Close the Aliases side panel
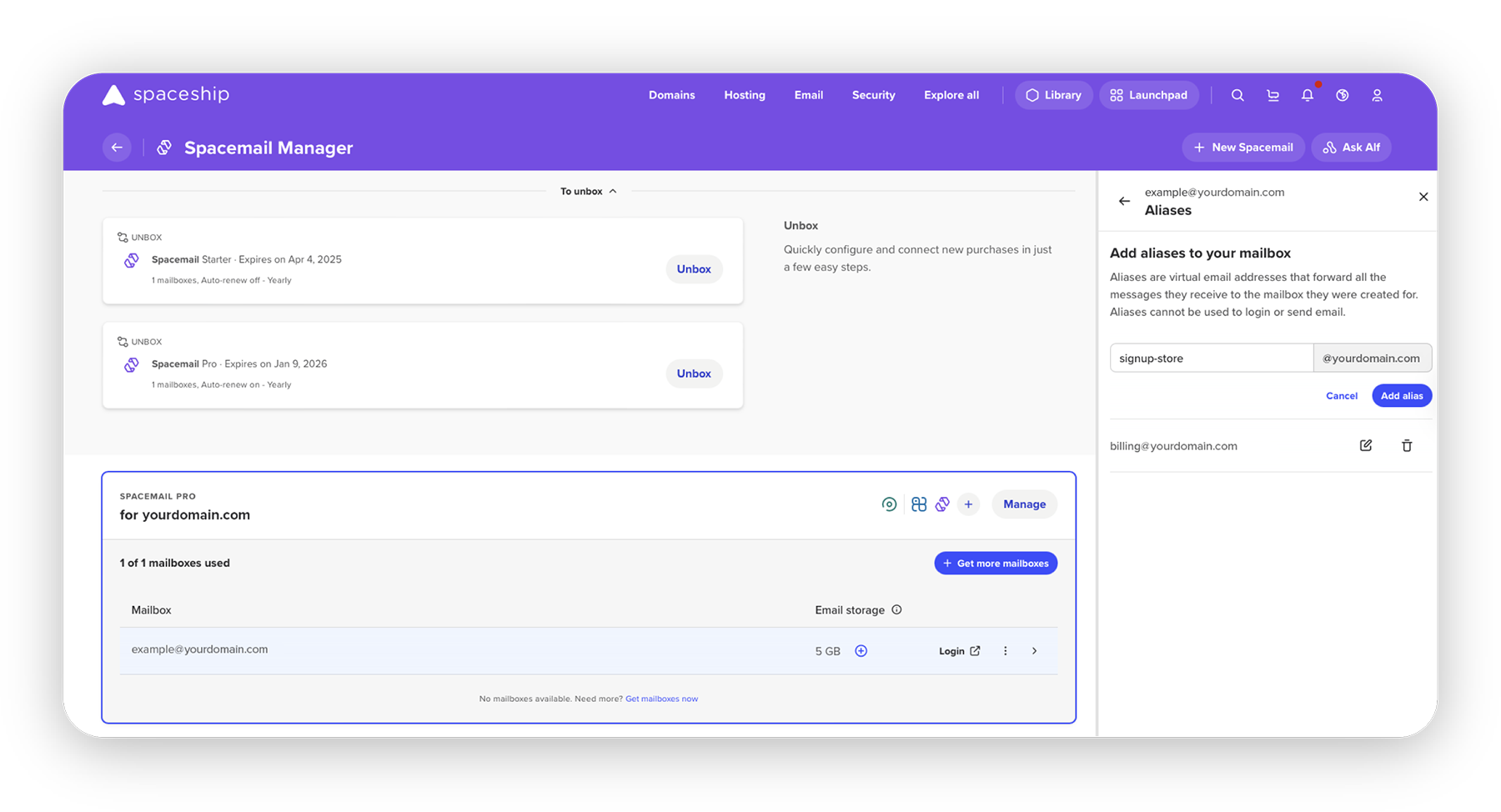Viewport: 1501px width, 812px height. 1423,197
